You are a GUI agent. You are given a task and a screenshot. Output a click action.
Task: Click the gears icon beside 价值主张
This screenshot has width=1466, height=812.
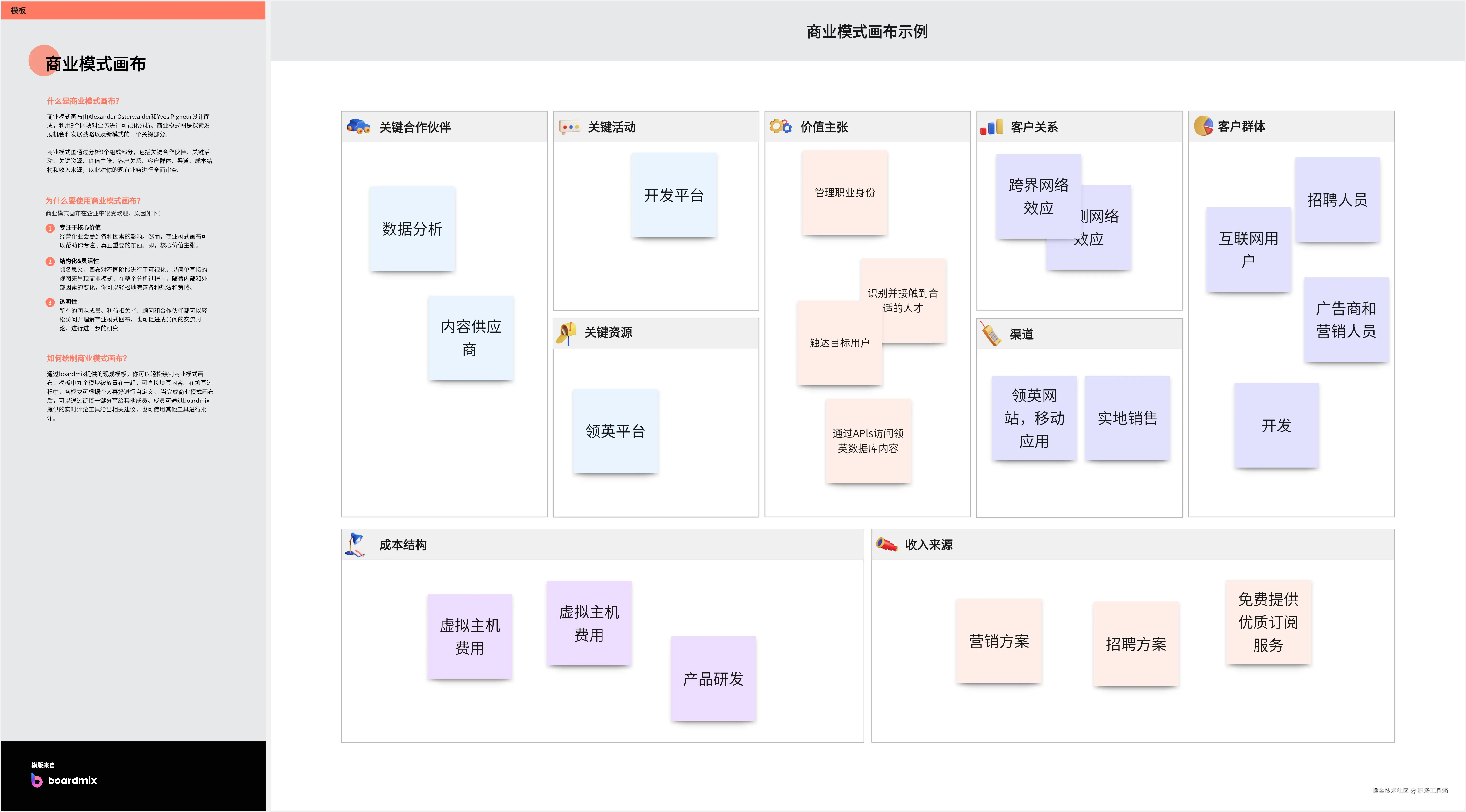pos(780,126)
